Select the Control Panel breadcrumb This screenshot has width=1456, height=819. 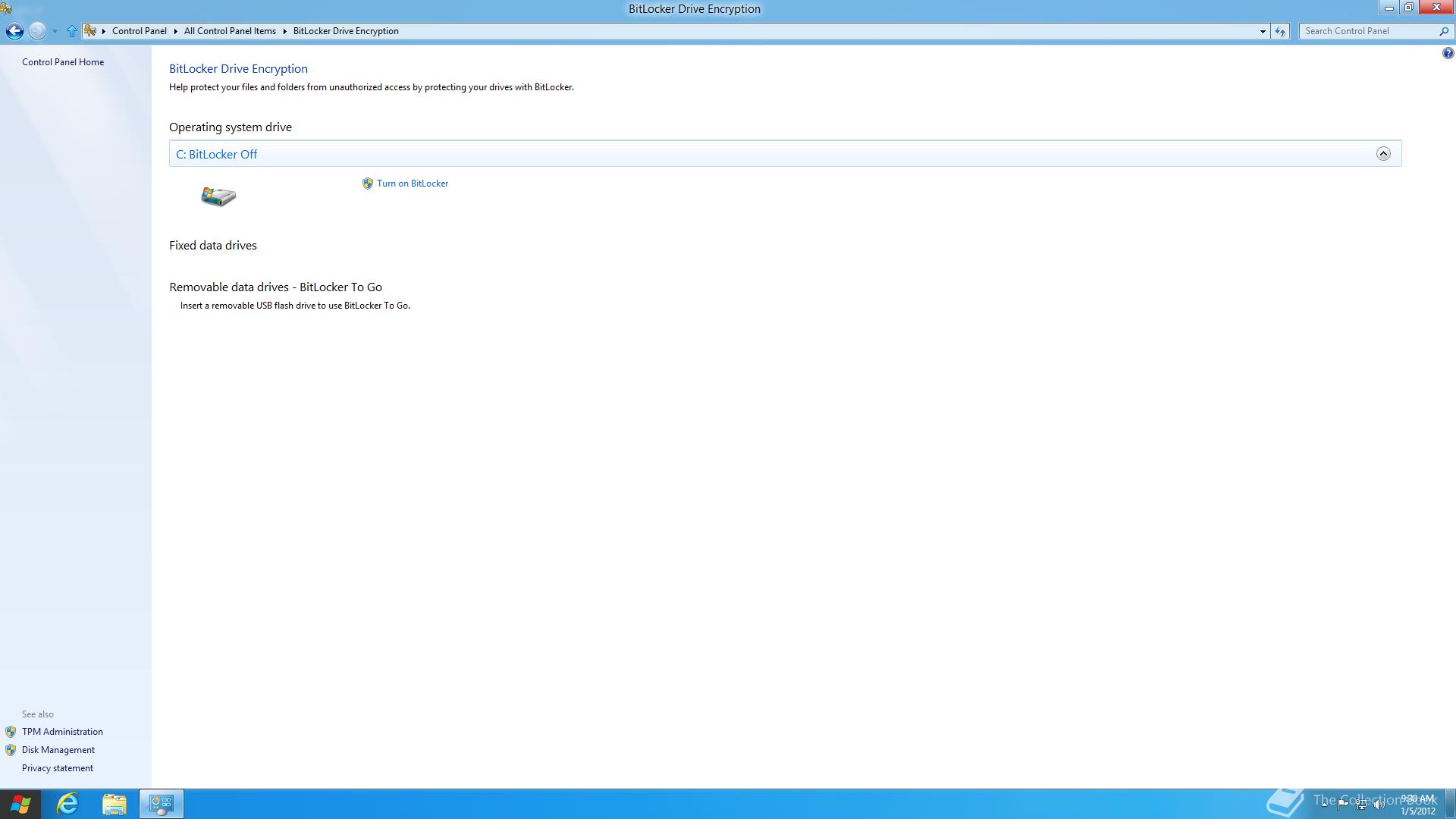pyautogui.click(x=140, y=31)
